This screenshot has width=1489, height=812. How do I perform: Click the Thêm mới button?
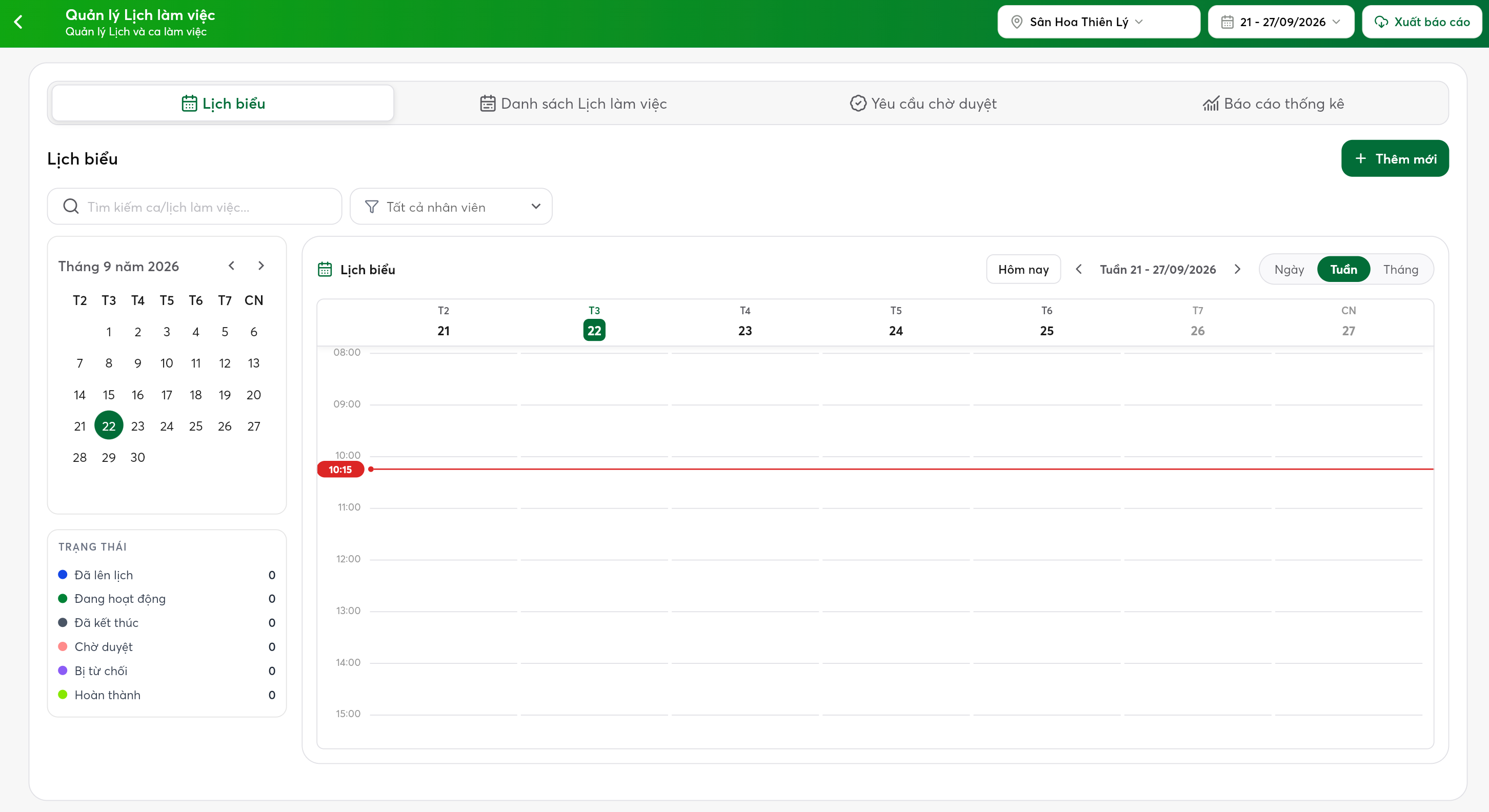coord(1395,158)
